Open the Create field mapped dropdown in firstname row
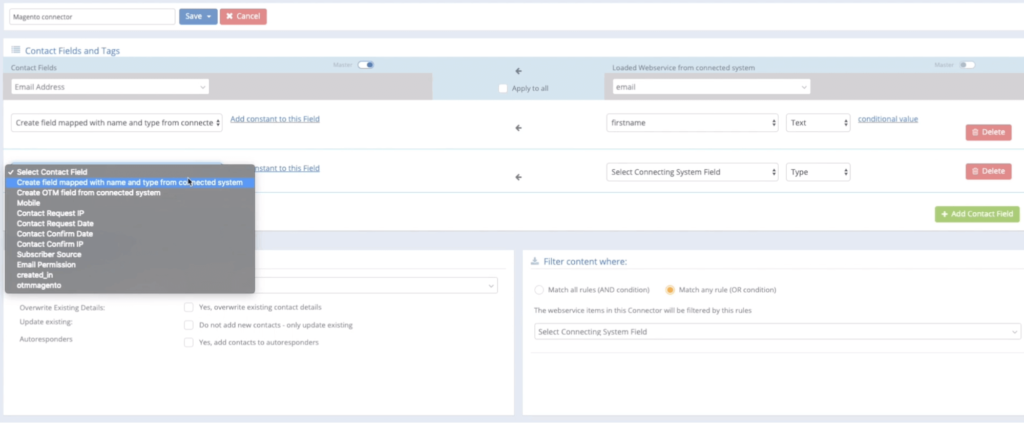 coord(117,123)
